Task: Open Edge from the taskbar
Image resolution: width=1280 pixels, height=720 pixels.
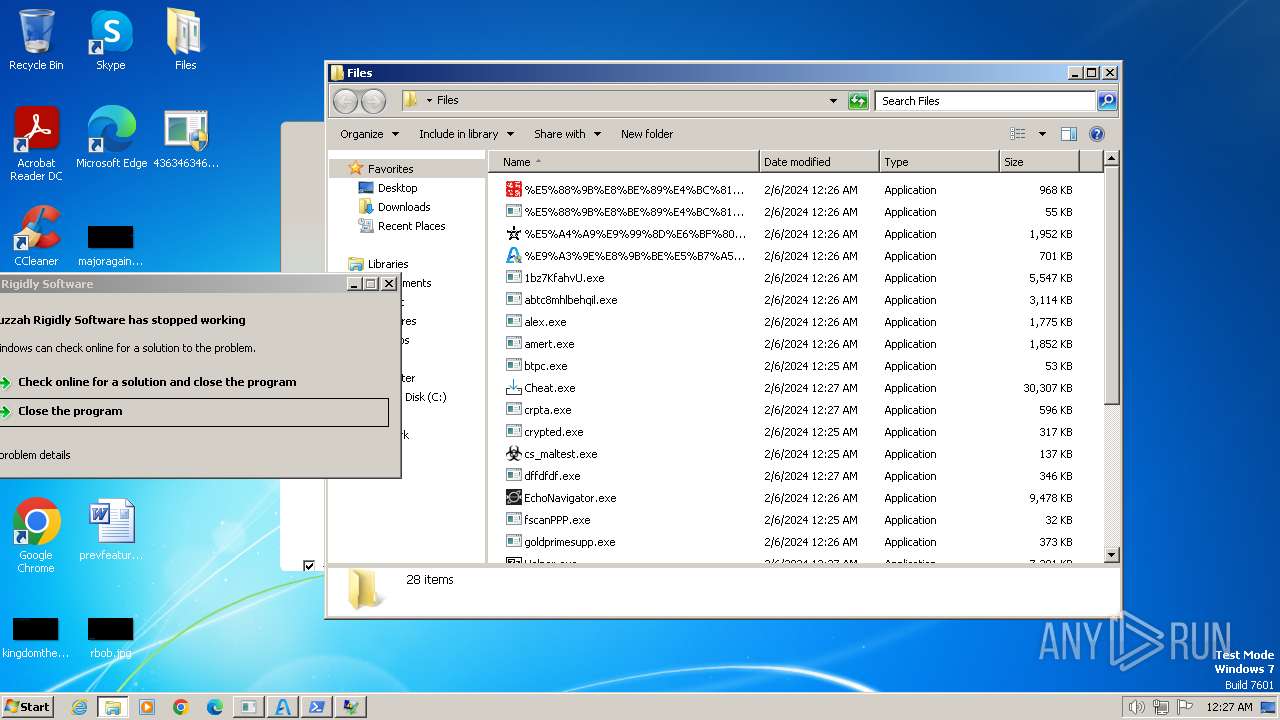Action: click(215, 707)
